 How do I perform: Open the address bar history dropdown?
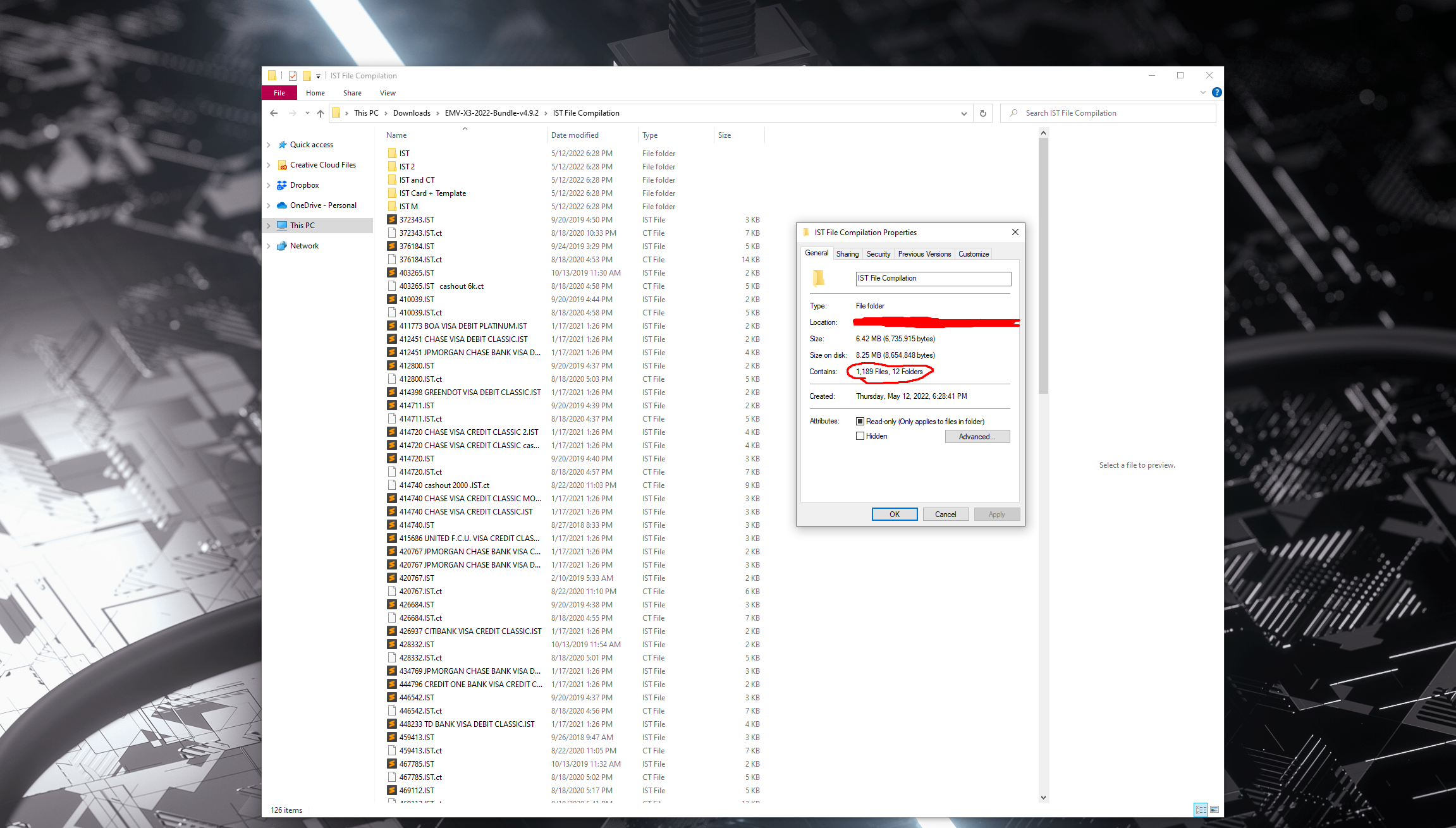coord(964,113)
